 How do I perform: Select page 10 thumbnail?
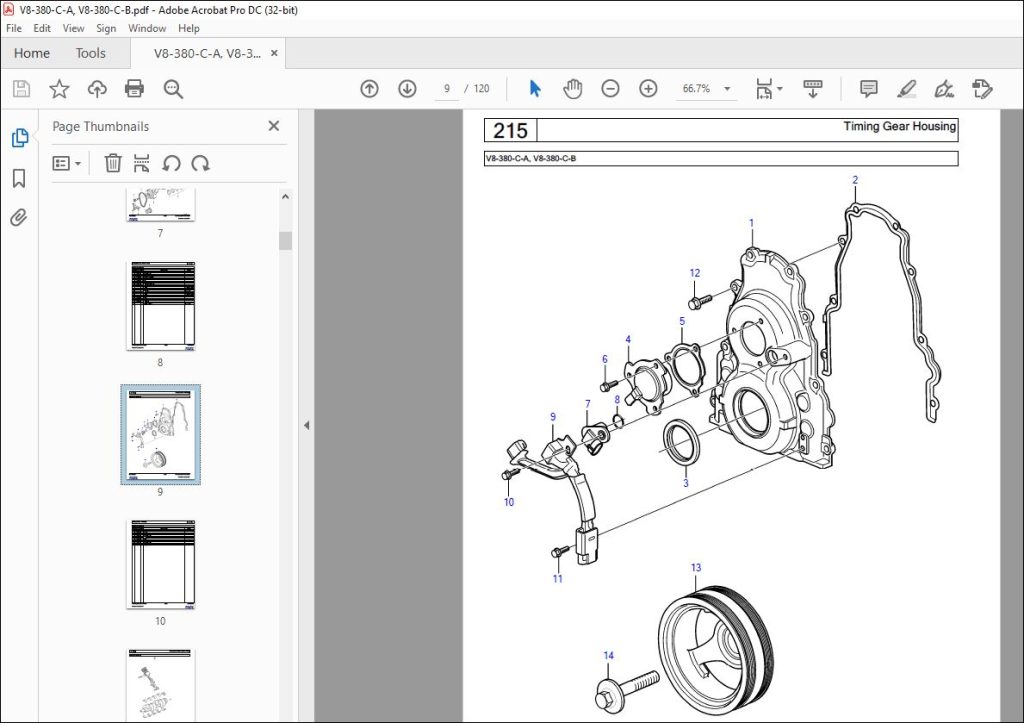click(x=160, y=564)
